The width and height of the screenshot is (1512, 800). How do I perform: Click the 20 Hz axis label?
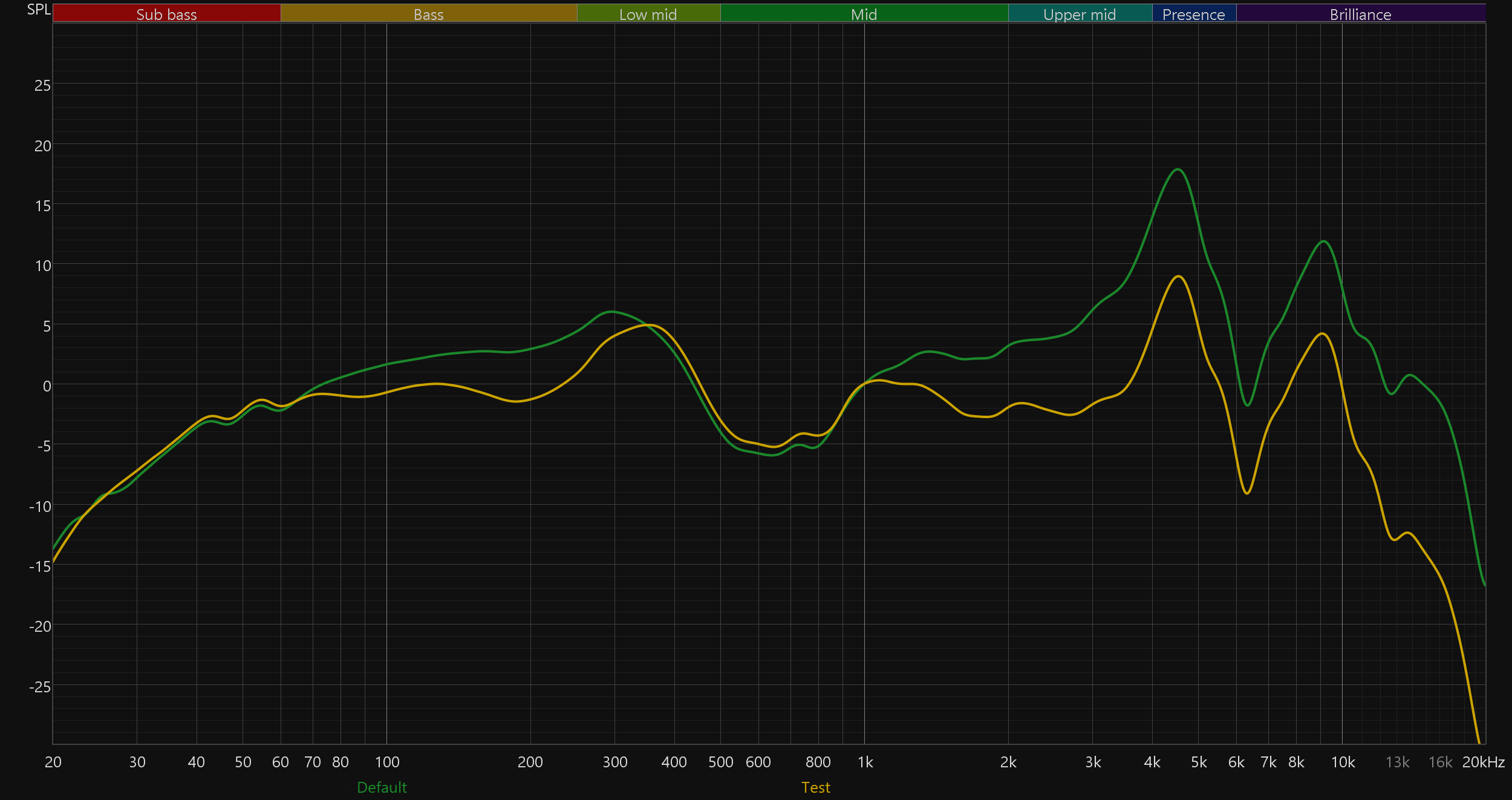point(53,762)
